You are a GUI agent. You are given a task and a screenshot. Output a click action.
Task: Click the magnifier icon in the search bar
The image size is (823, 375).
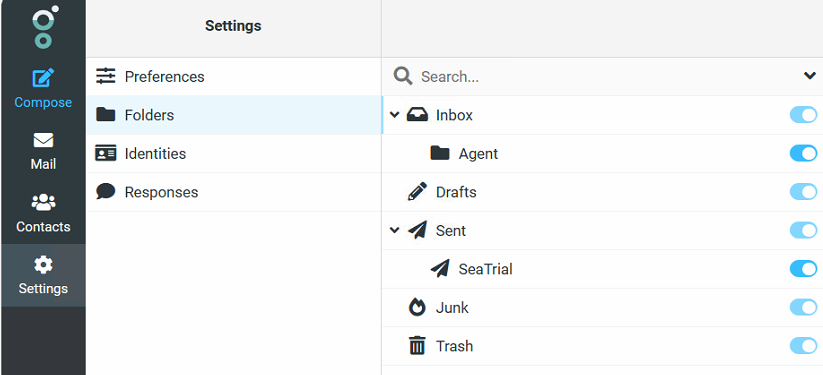pyautogui.click(x=403, y=76)
